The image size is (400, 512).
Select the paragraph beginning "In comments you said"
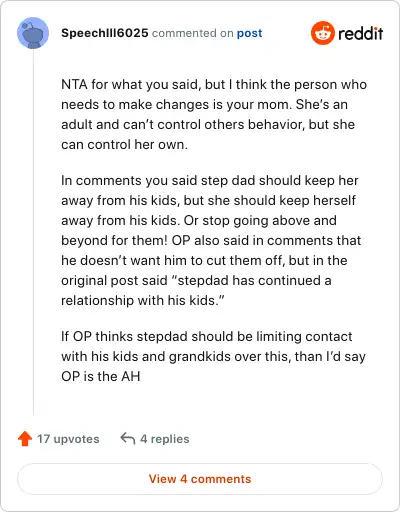tap(211, 240)
